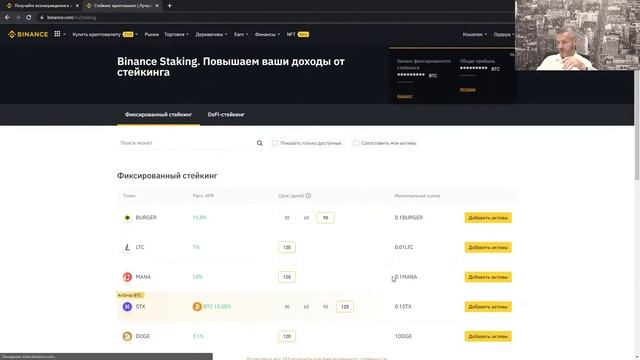The height and width of the screenshot is (360, 640).
Task: Expand the Derivatives dropdown in navbar
Action: tap(211, 34)
